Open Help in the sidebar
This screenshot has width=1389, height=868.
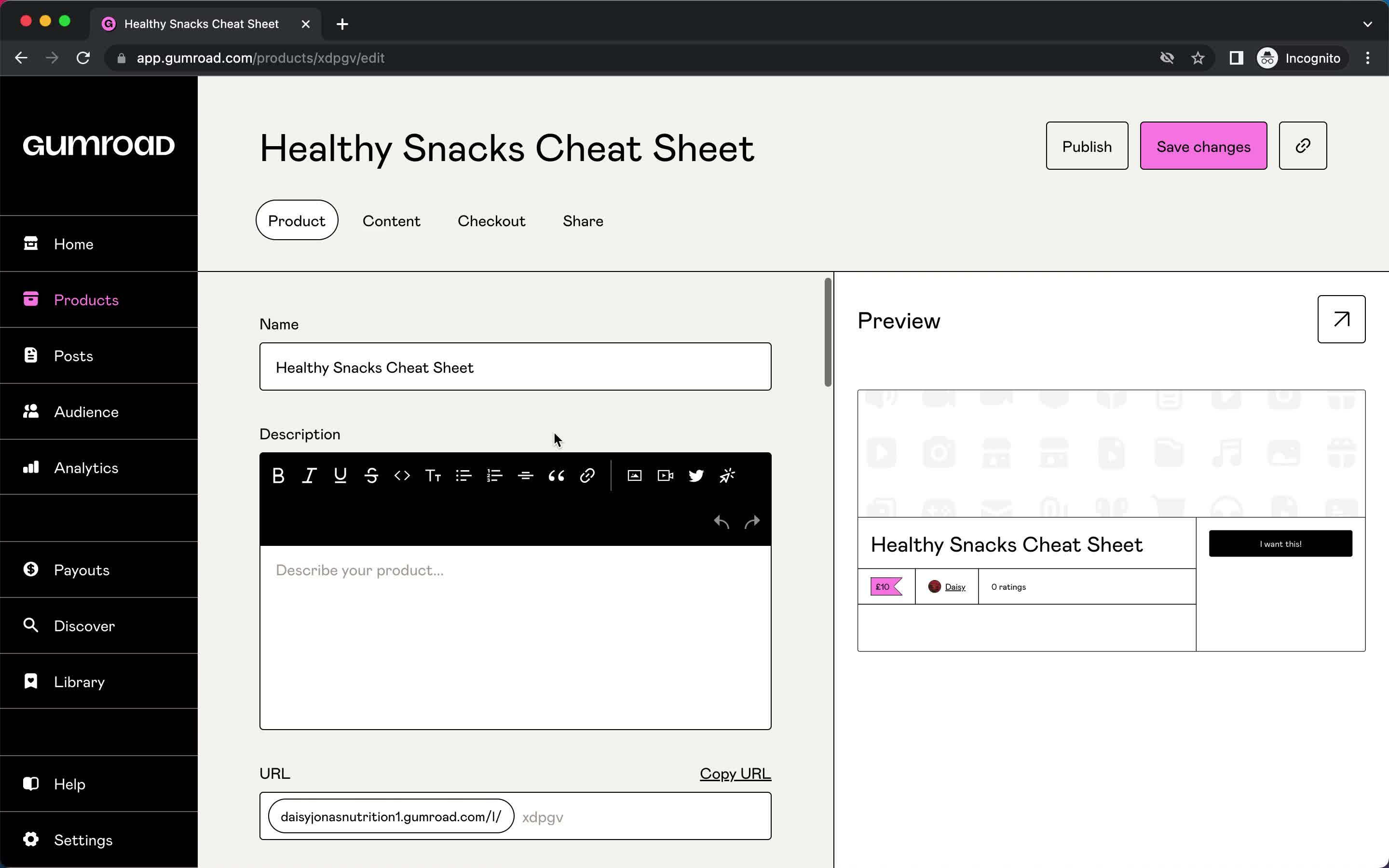pos(99,784)
